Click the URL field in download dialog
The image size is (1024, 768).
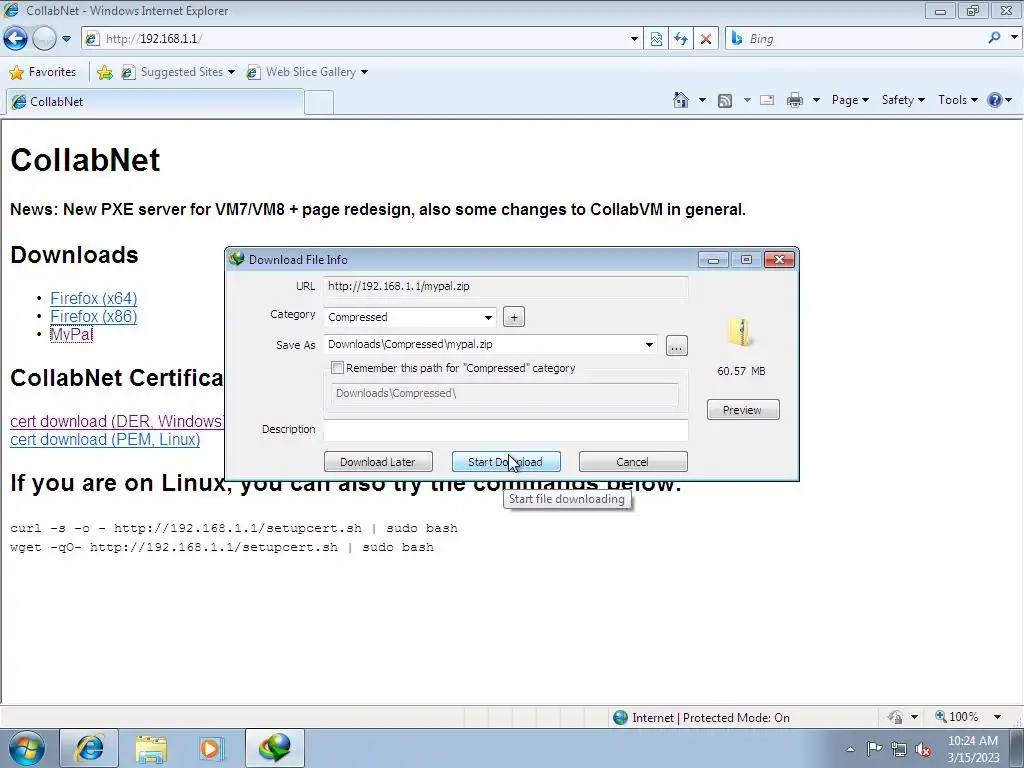[505, 286]
